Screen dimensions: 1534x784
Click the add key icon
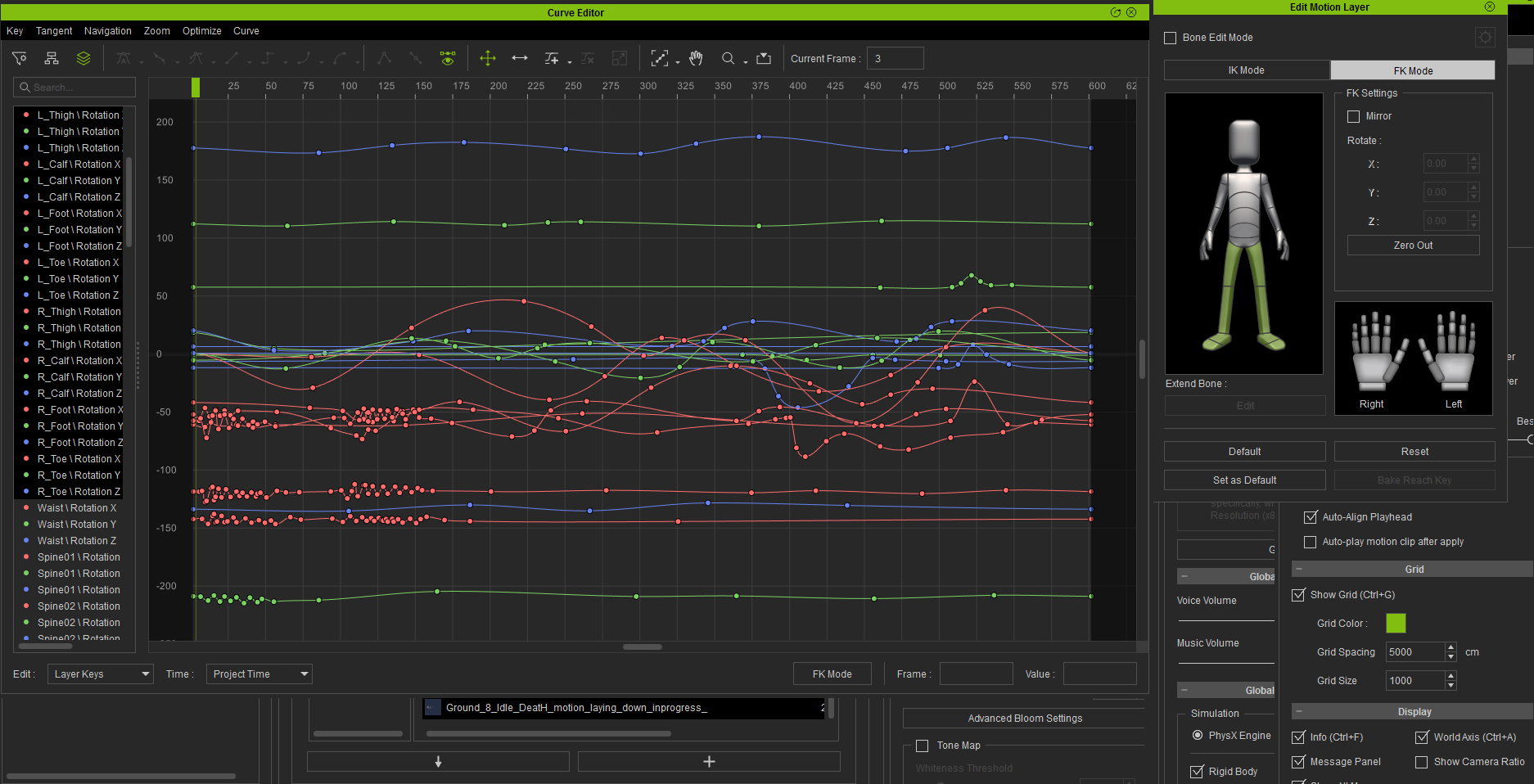click(x=552, y=58)
